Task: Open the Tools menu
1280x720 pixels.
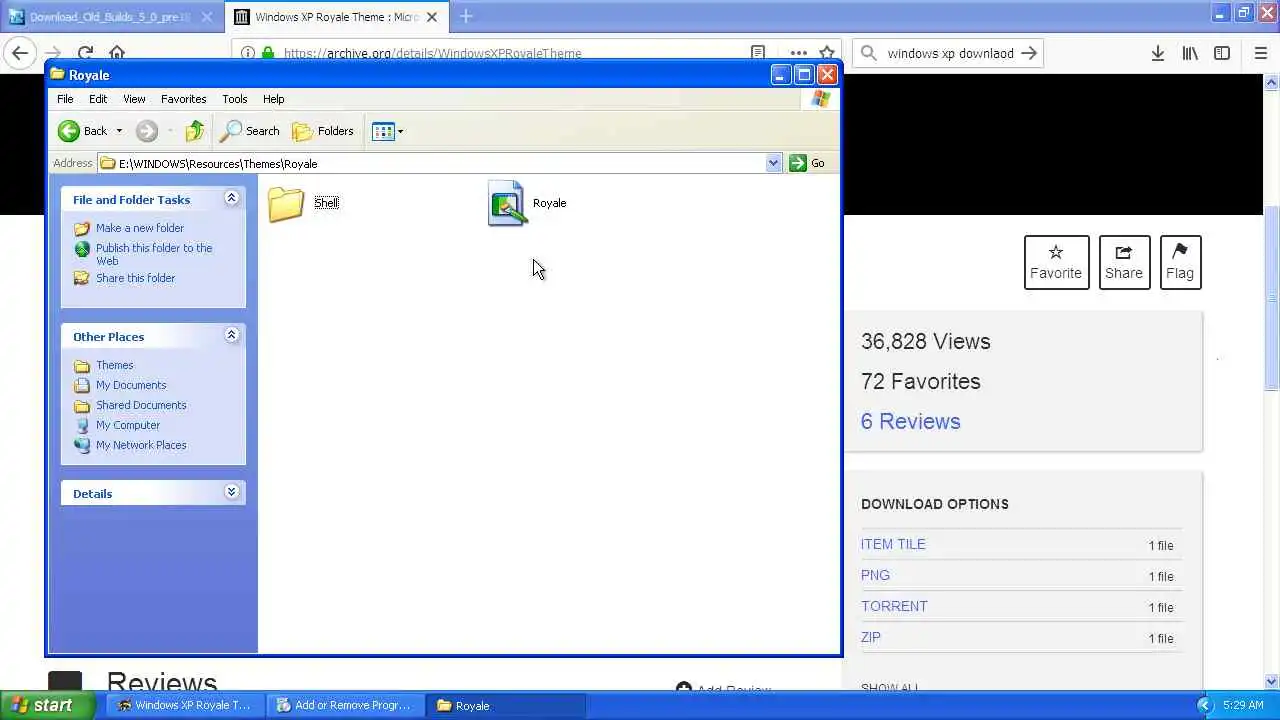Action: [235, 99]
